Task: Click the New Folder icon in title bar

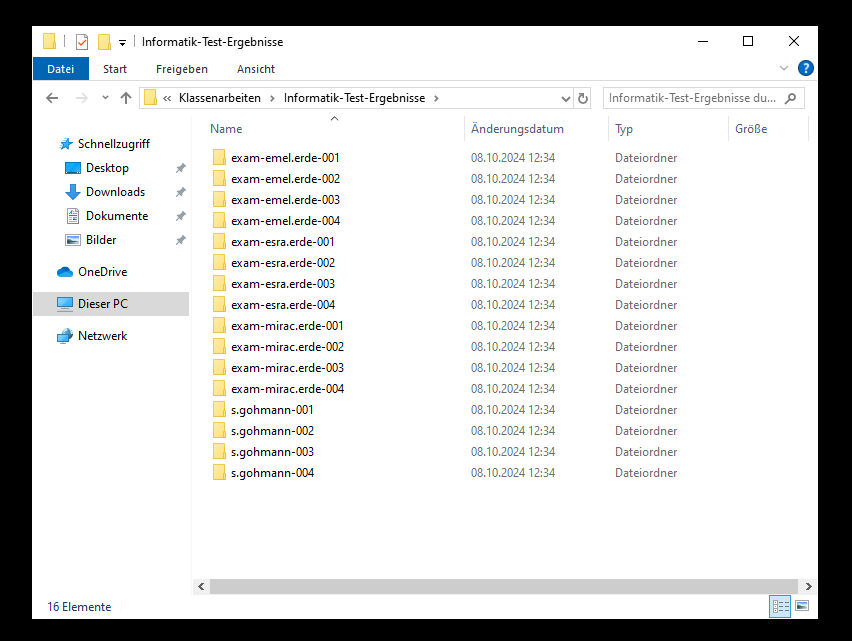Action: click(104, 42)
